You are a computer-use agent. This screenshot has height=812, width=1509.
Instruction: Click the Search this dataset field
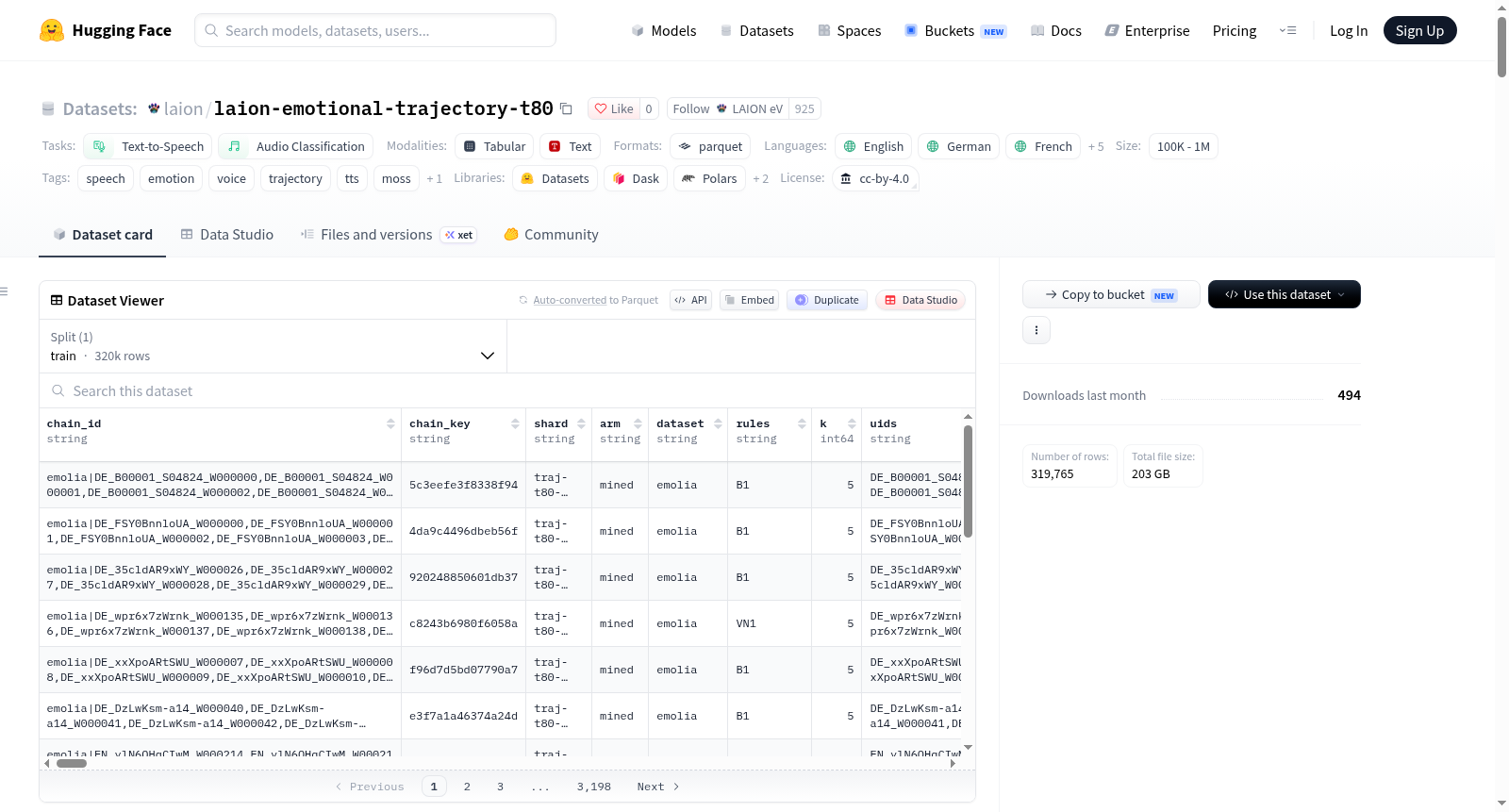tap(507, 390)
